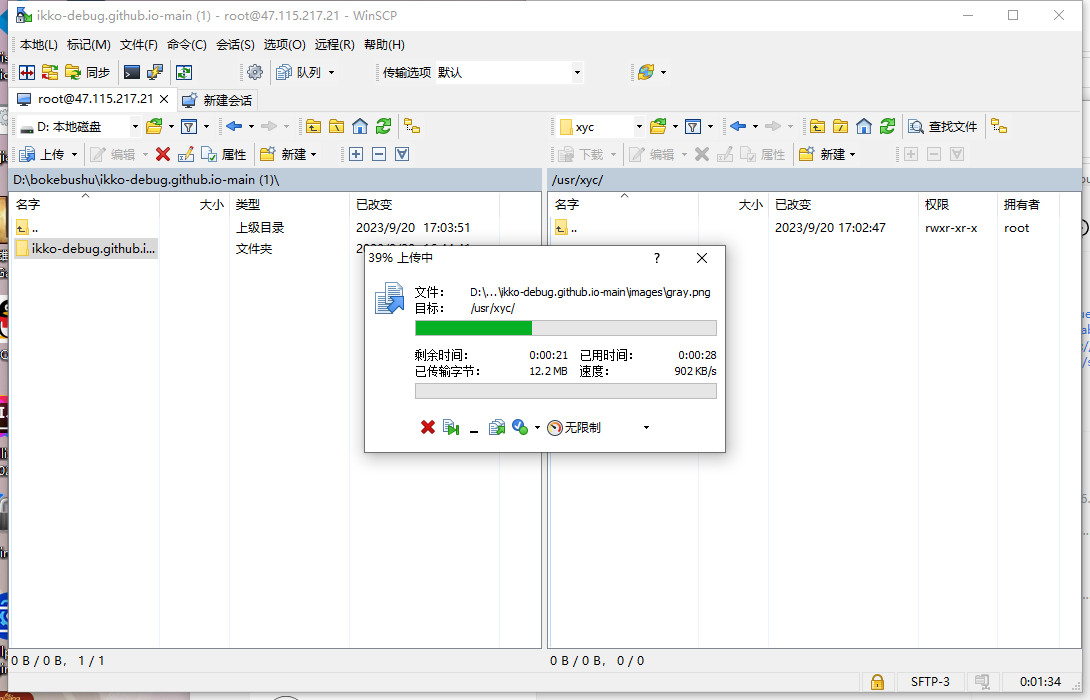Open the speed limit 无限制 dropdown
This screenshot has width=1090, height=700.
pyautogui.click(x=646, y=427)
